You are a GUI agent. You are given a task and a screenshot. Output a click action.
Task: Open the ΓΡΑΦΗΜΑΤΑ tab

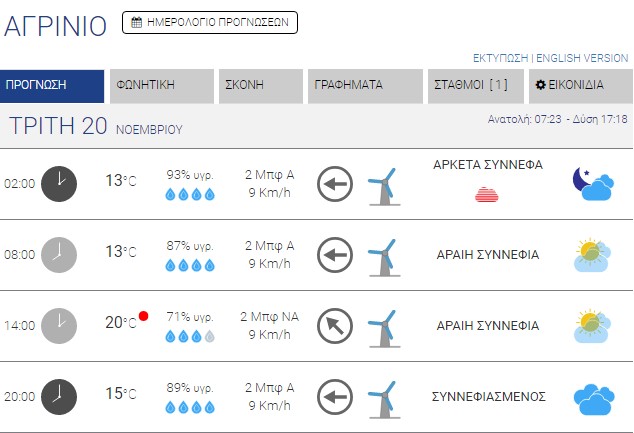tap(365, 86)
